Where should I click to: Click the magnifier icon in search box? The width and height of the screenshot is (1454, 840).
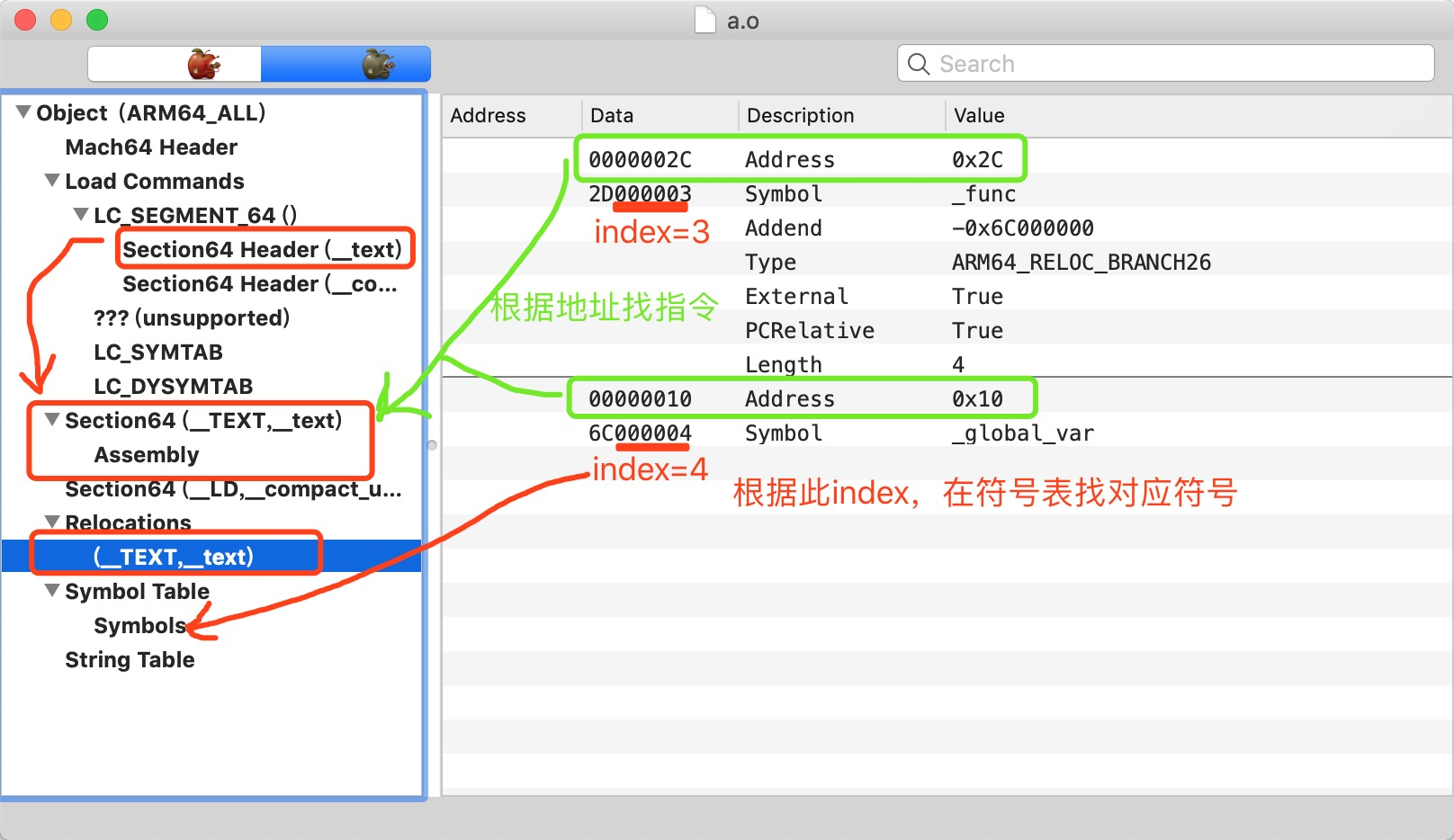pyautogui.click(x=919, y=64)
